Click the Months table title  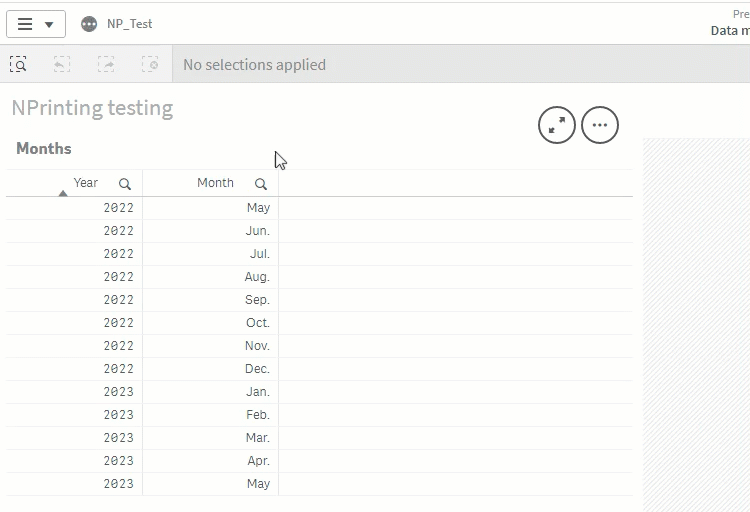(44, 148)
